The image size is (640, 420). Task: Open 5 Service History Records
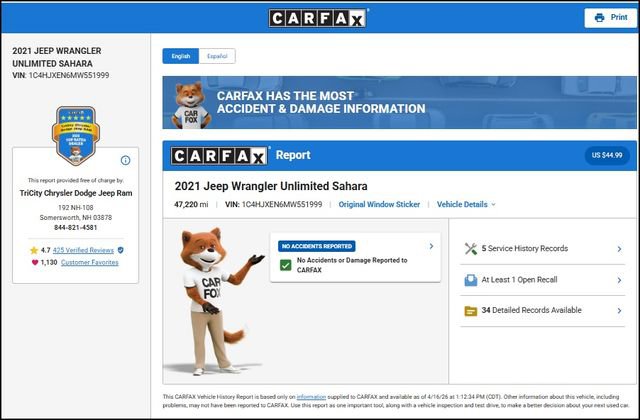543,249
